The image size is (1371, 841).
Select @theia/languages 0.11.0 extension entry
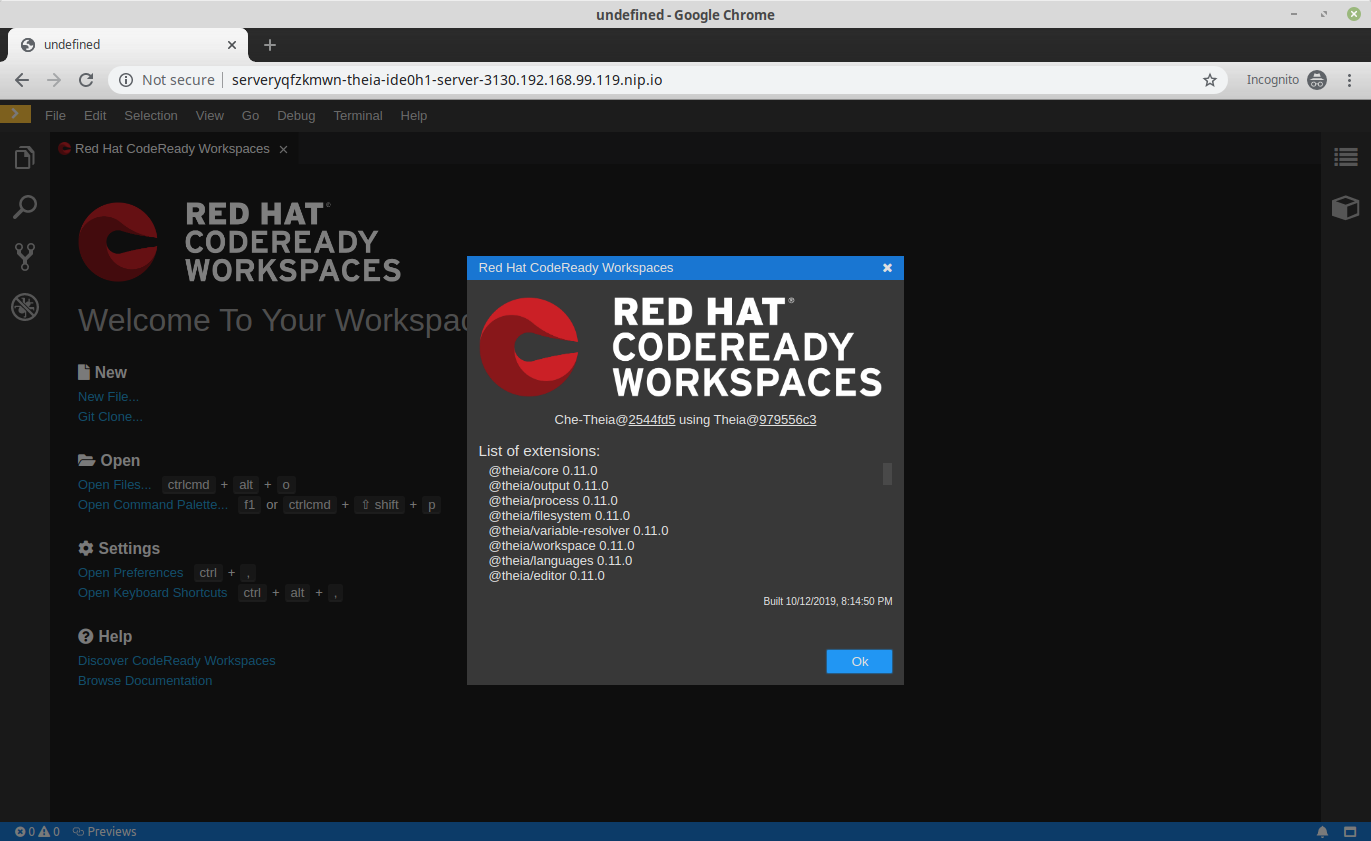point(561,561)
